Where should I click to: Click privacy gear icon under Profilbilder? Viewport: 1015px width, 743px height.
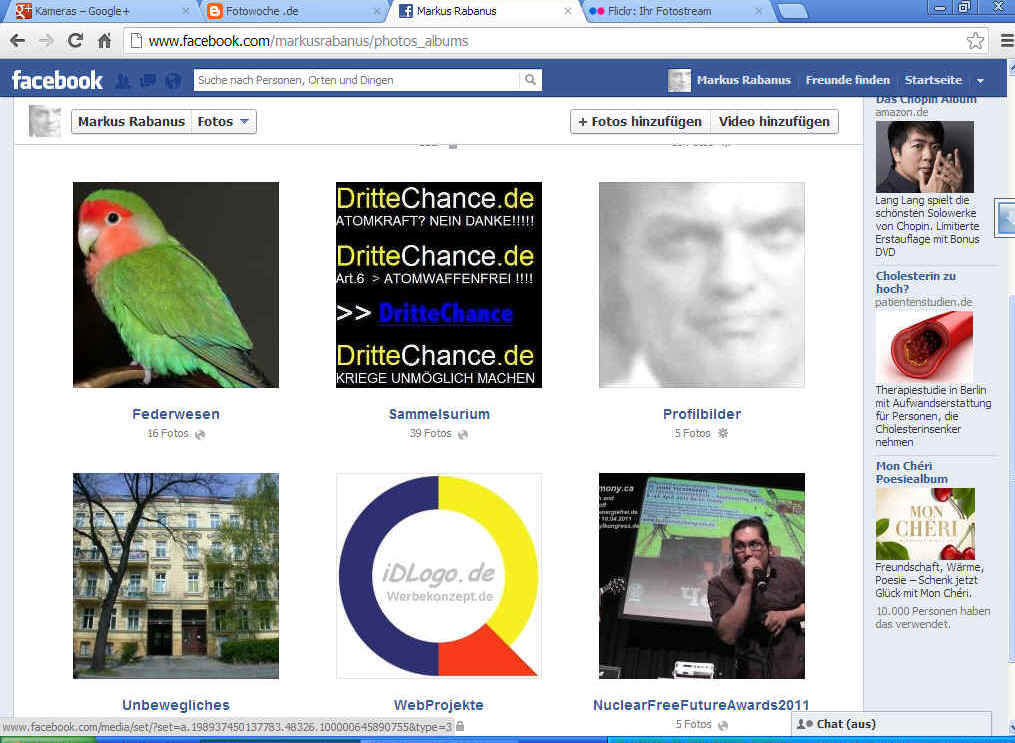tap(724, 434)
